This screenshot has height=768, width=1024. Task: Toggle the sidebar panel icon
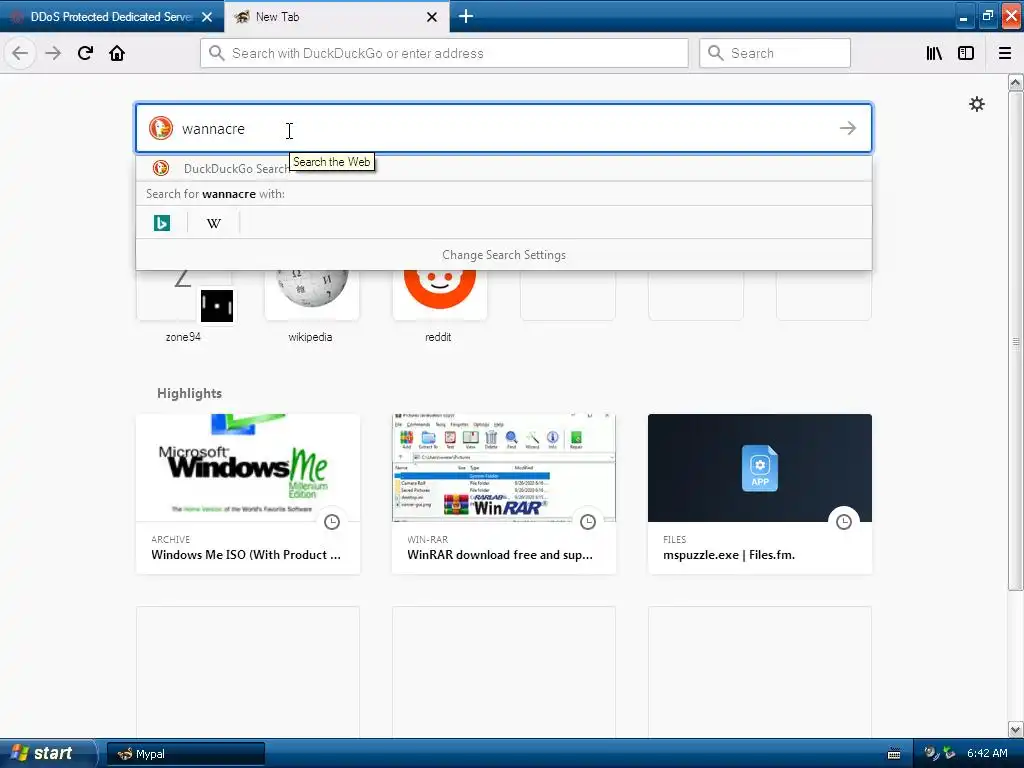[x=966, y=53]
